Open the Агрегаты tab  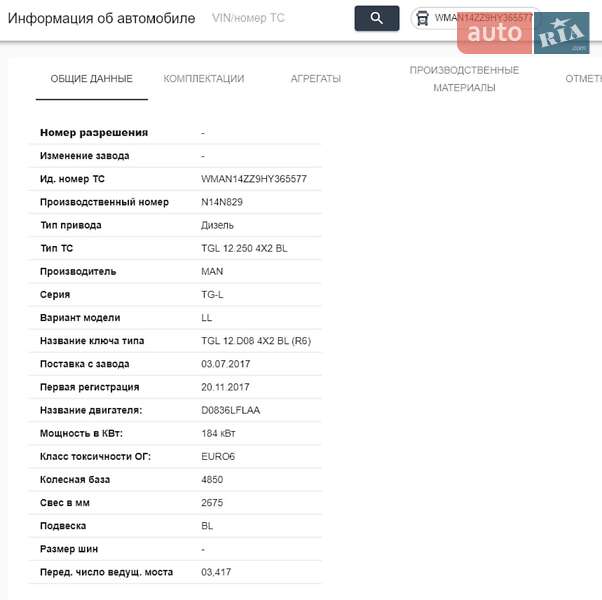click(315, 79)
